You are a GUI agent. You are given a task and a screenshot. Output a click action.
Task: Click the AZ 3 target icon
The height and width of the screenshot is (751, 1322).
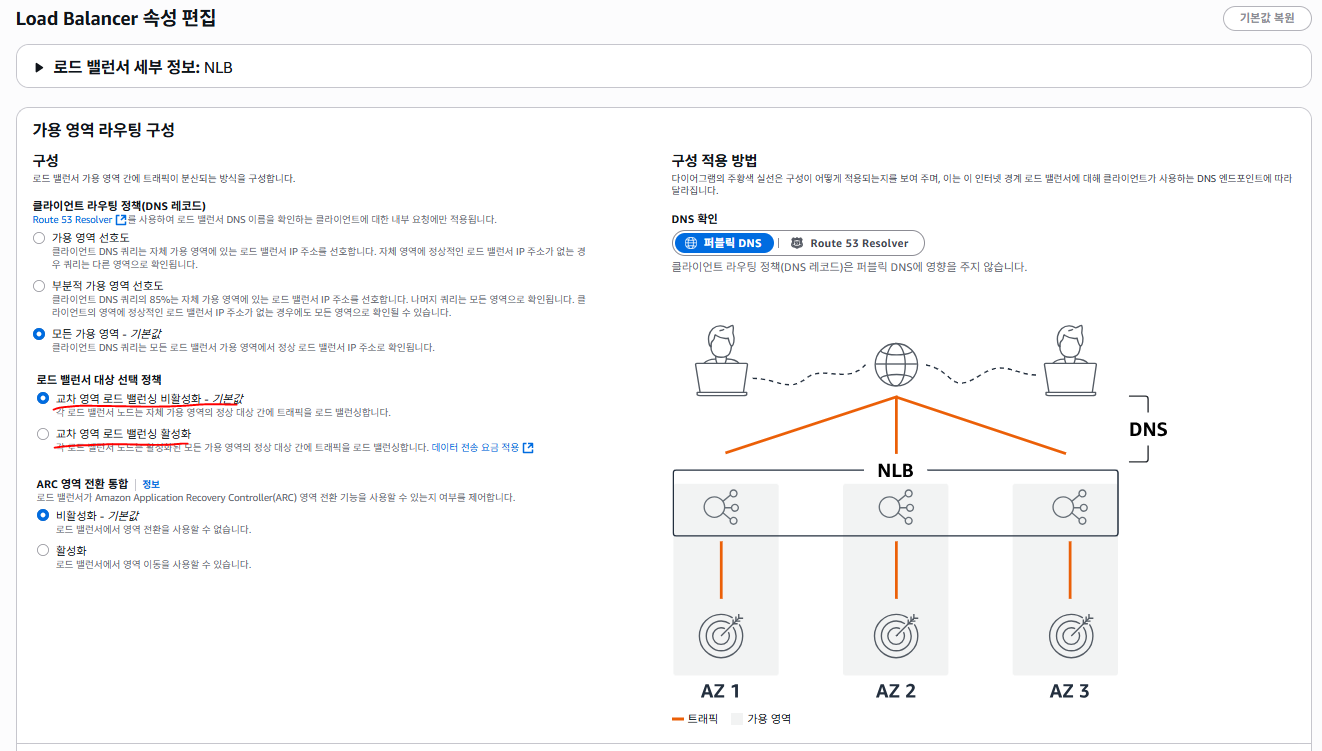(1070, 632)
